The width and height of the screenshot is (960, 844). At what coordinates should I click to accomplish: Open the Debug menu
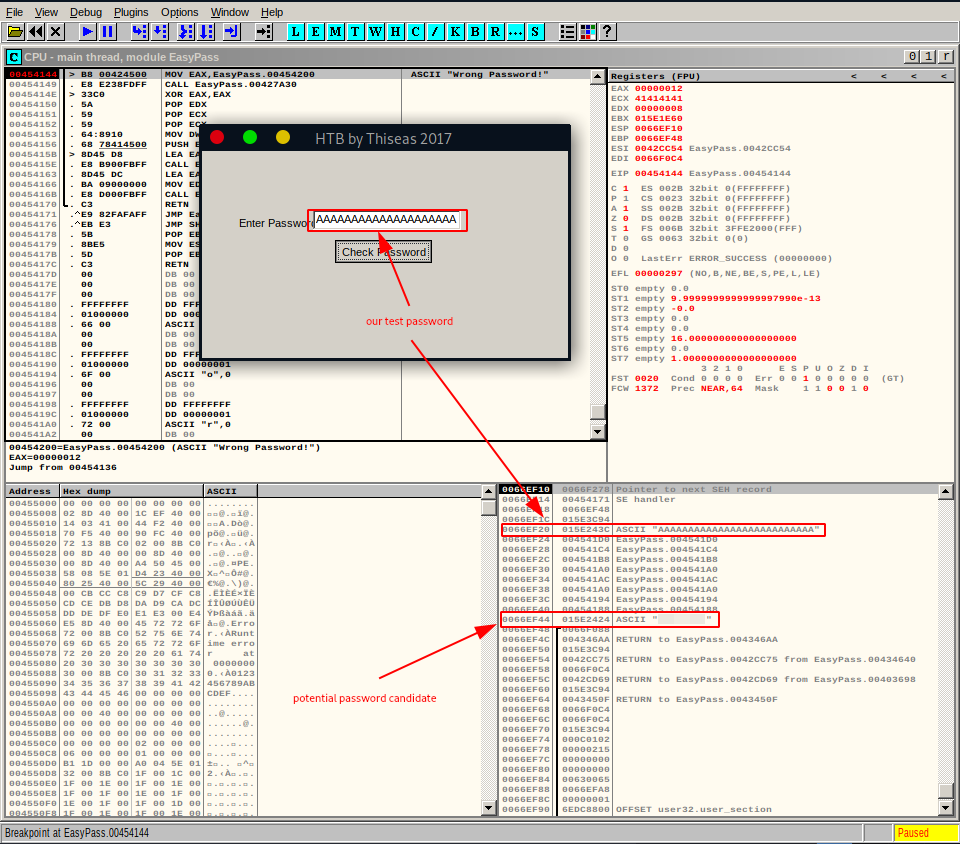86,12
